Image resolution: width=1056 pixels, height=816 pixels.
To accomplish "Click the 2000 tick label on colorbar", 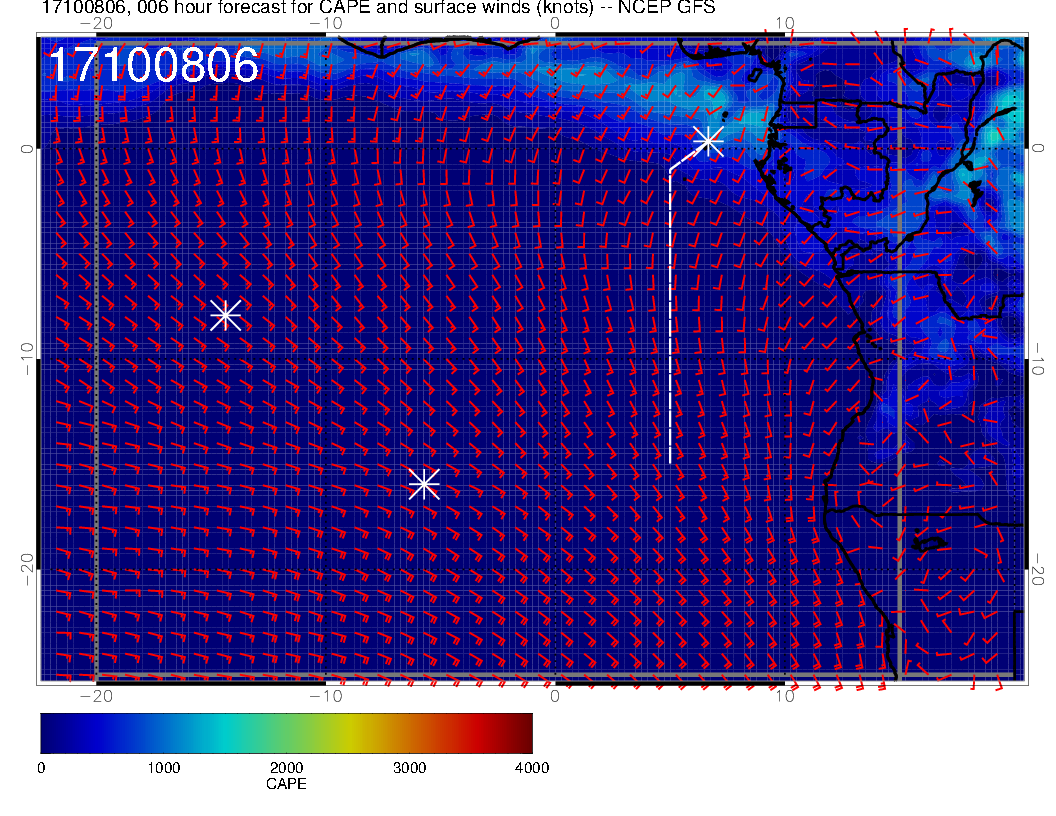I will point(286,767).
